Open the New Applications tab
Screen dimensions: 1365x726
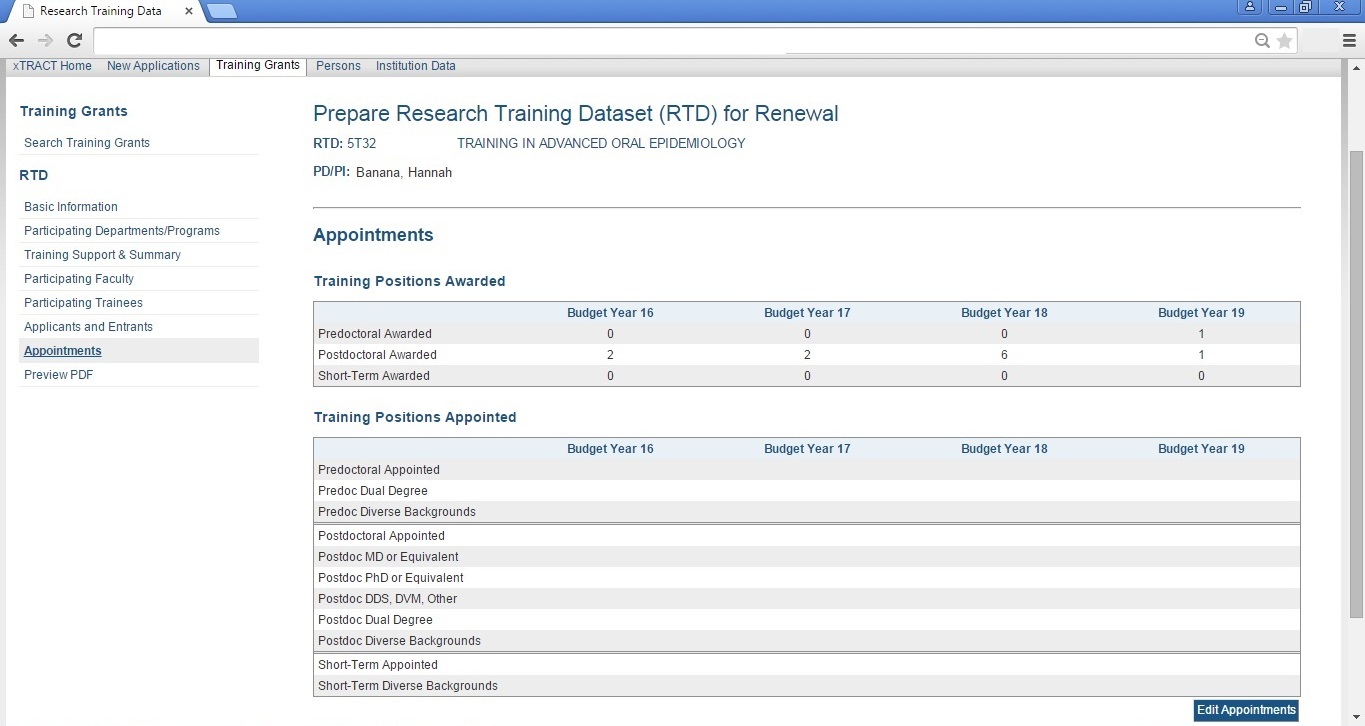(153, 66)
